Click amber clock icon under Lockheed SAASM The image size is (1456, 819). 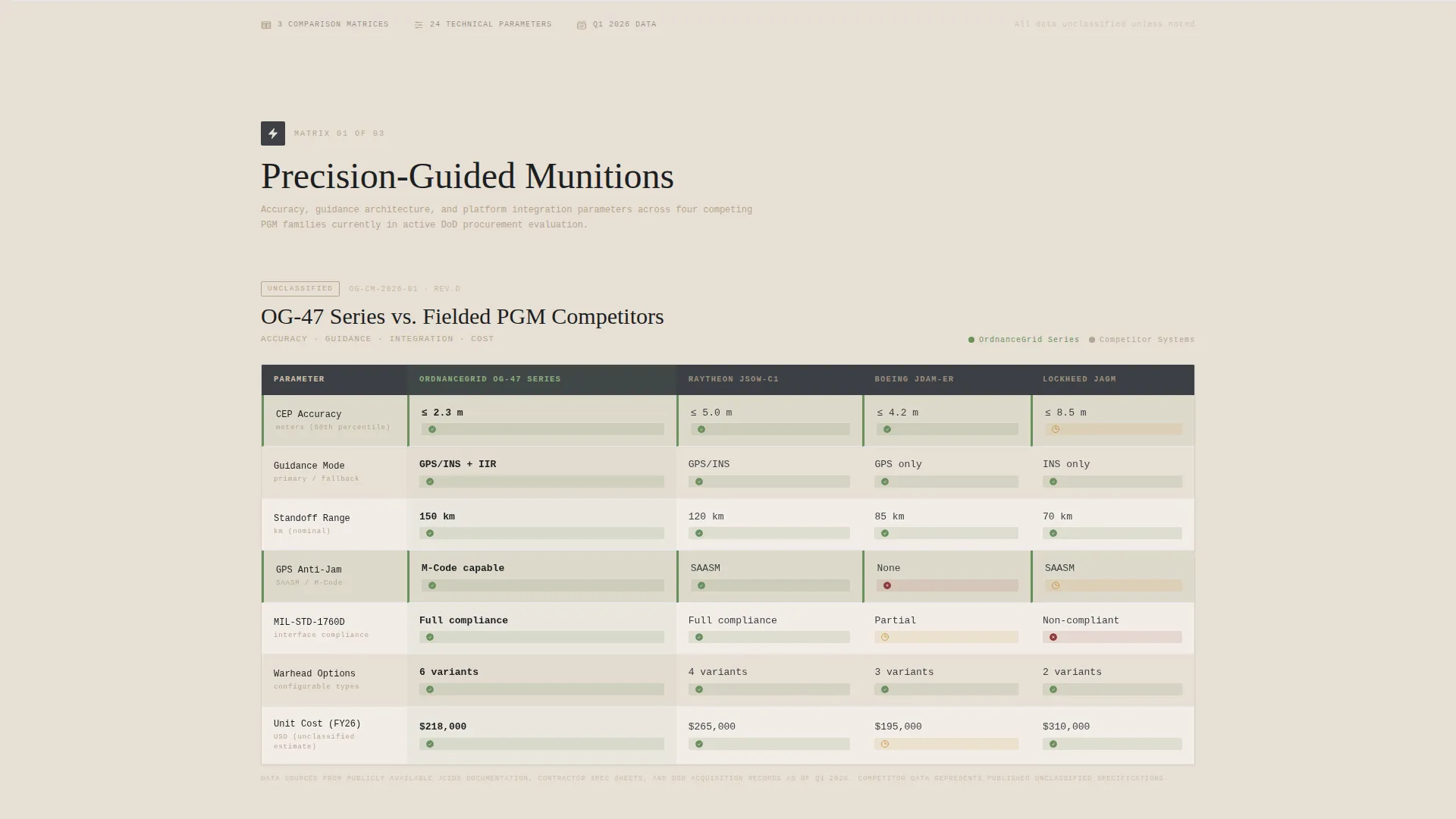pyautogui.click(x=1056, y=586)
